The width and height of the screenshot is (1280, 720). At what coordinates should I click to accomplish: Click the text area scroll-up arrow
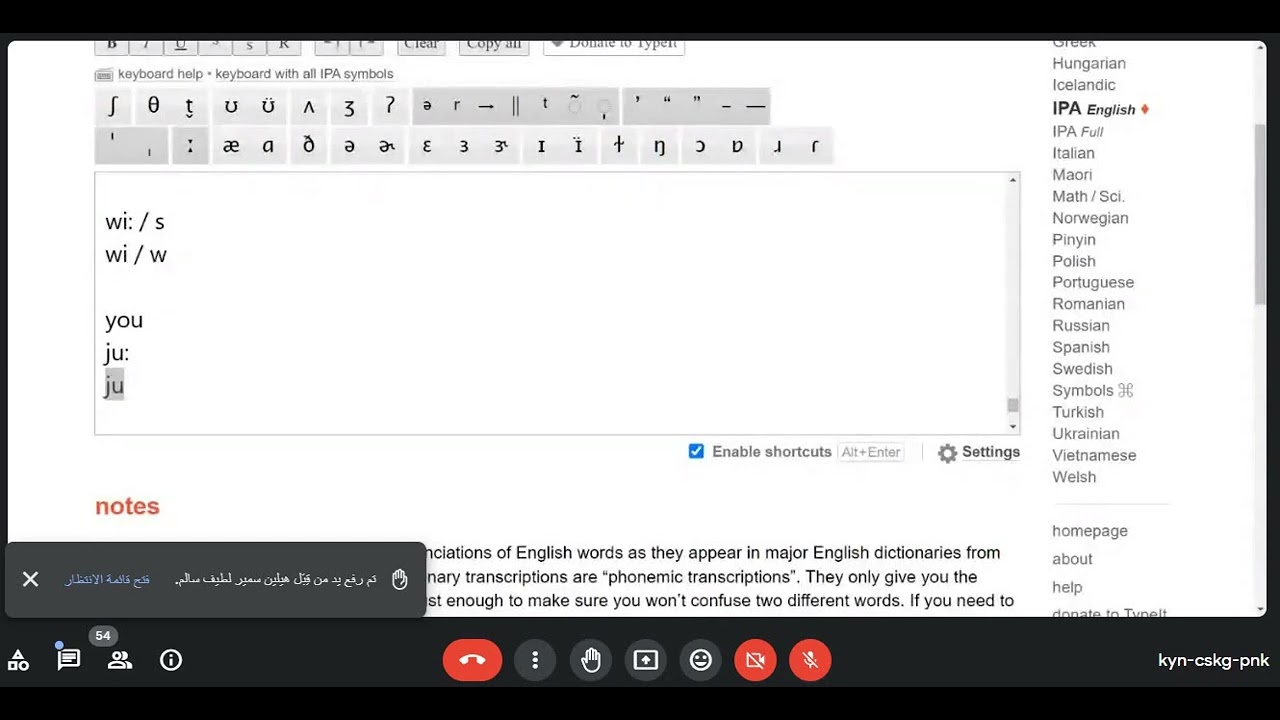click(1013, 180)
